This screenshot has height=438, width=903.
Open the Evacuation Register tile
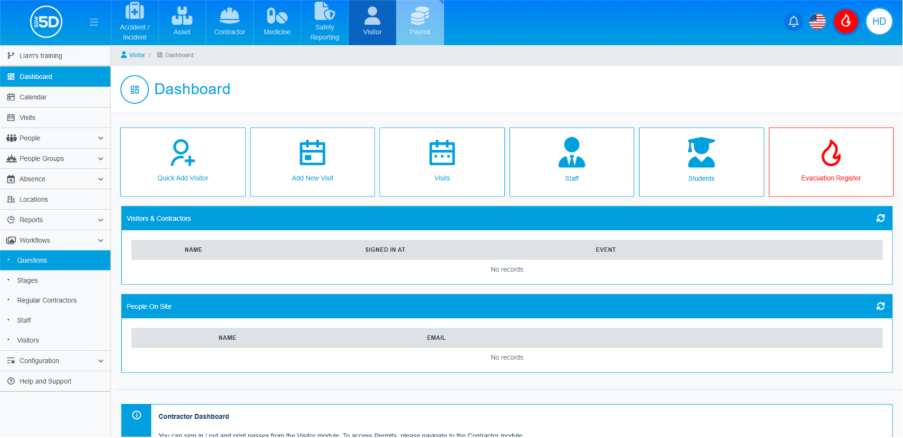[x=830, y=161]
